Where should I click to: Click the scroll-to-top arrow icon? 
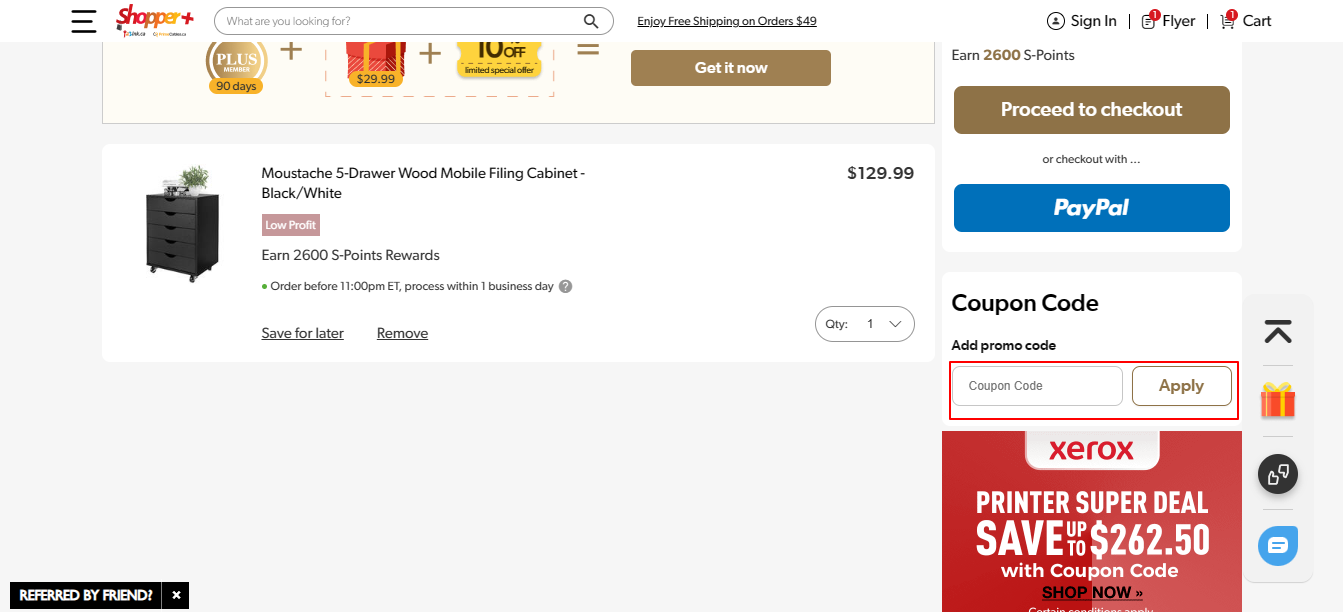point(1277,330)
